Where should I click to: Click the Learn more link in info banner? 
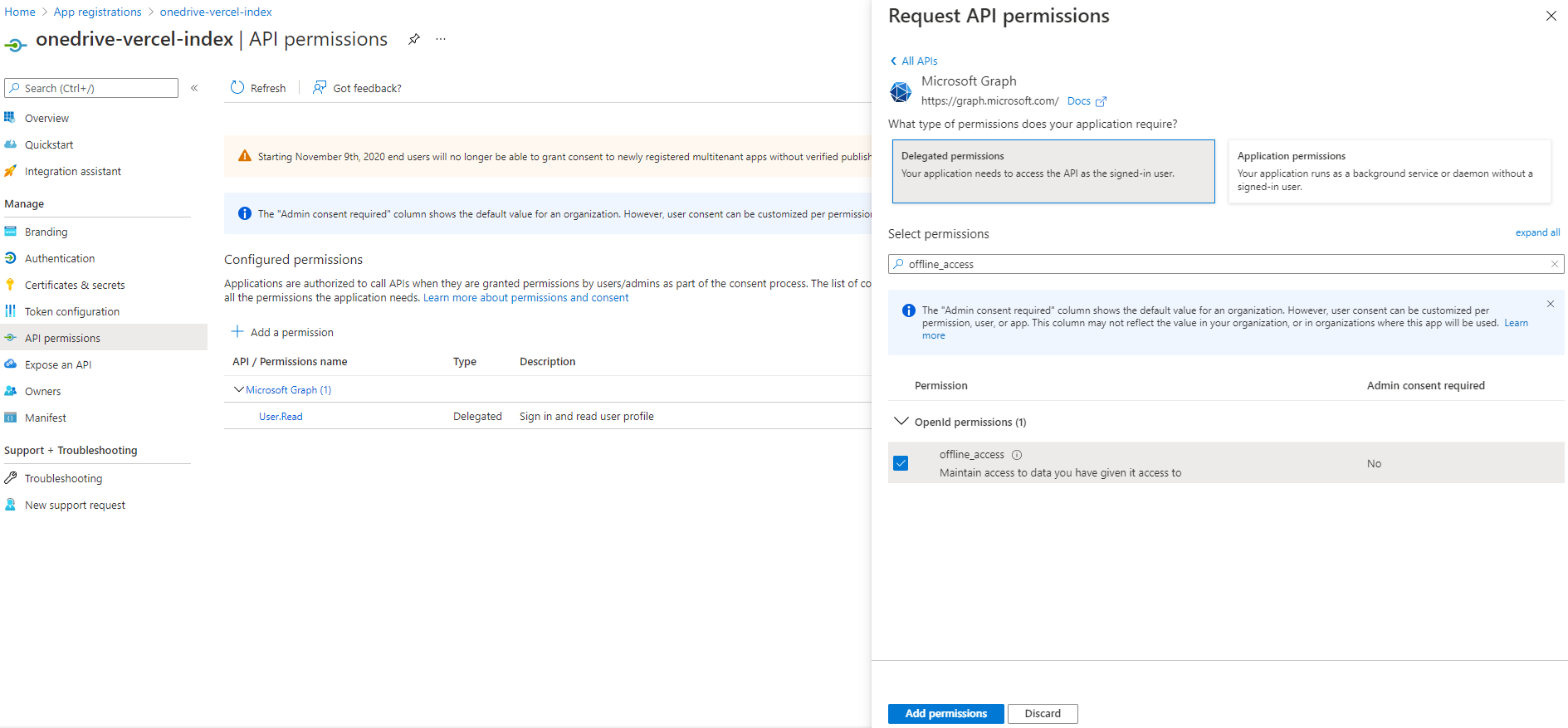(x=1516, y=323)
